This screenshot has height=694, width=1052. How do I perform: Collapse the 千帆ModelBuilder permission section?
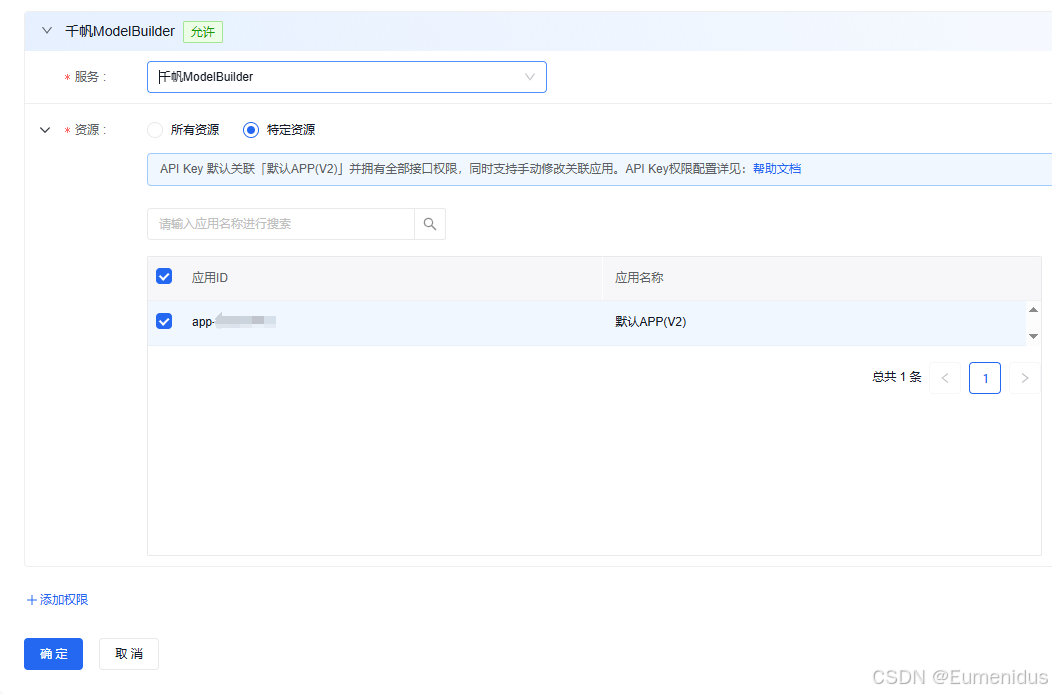tap(46, 31)
